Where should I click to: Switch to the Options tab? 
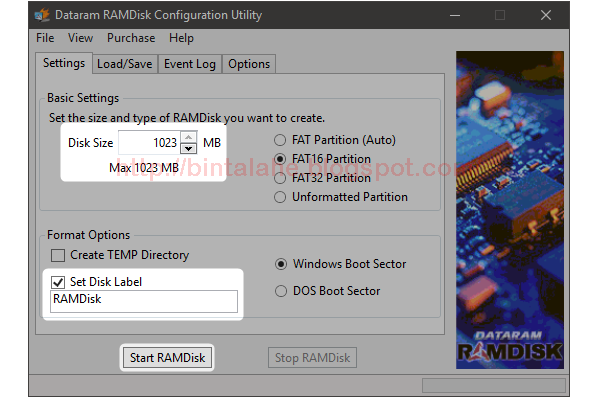point(249,64)
